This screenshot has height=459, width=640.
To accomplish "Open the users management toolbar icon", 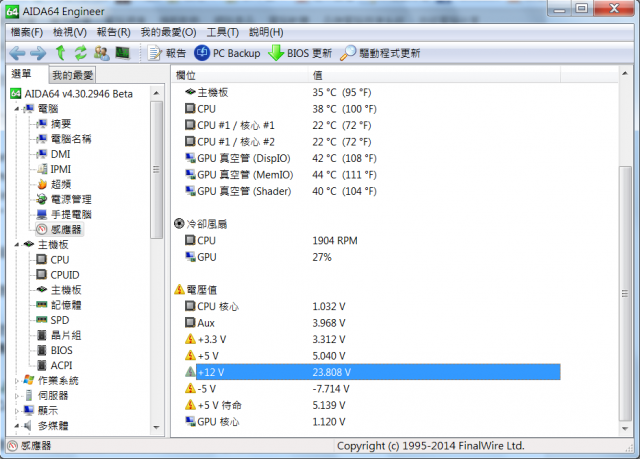I will [102, 53].
